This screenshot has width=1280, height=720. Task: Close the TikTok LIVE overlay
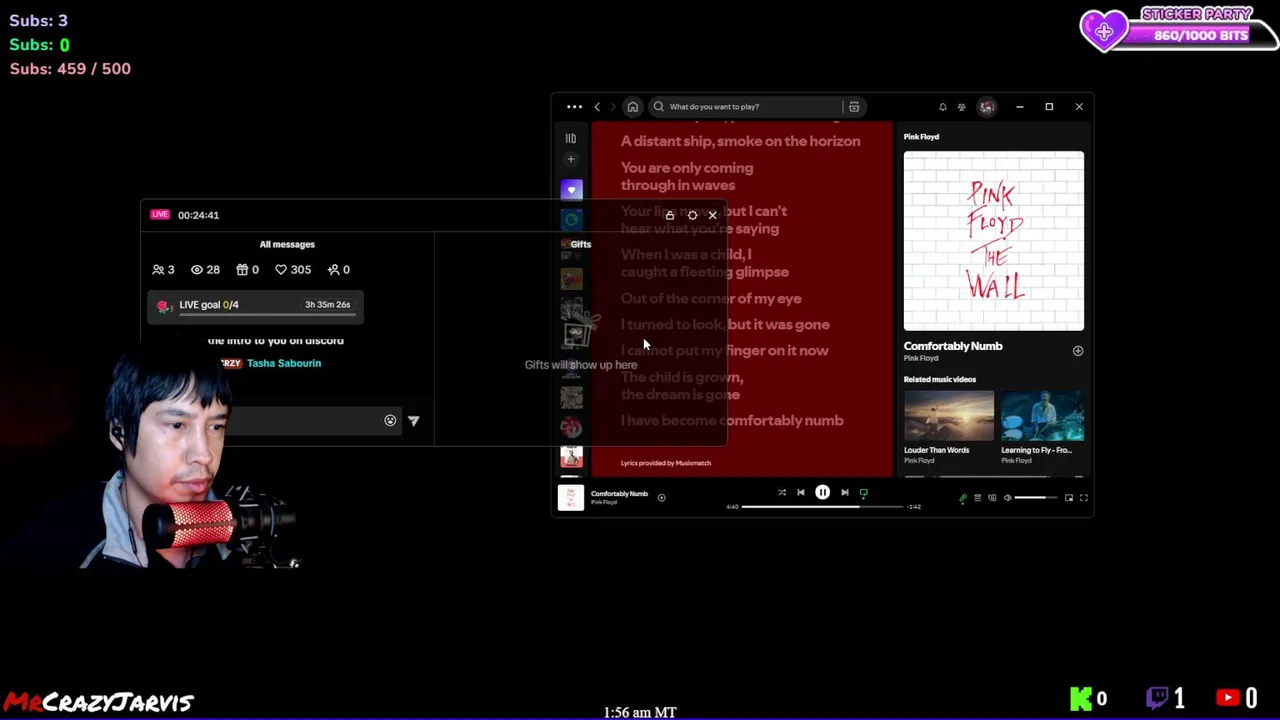tap(713, 215)
